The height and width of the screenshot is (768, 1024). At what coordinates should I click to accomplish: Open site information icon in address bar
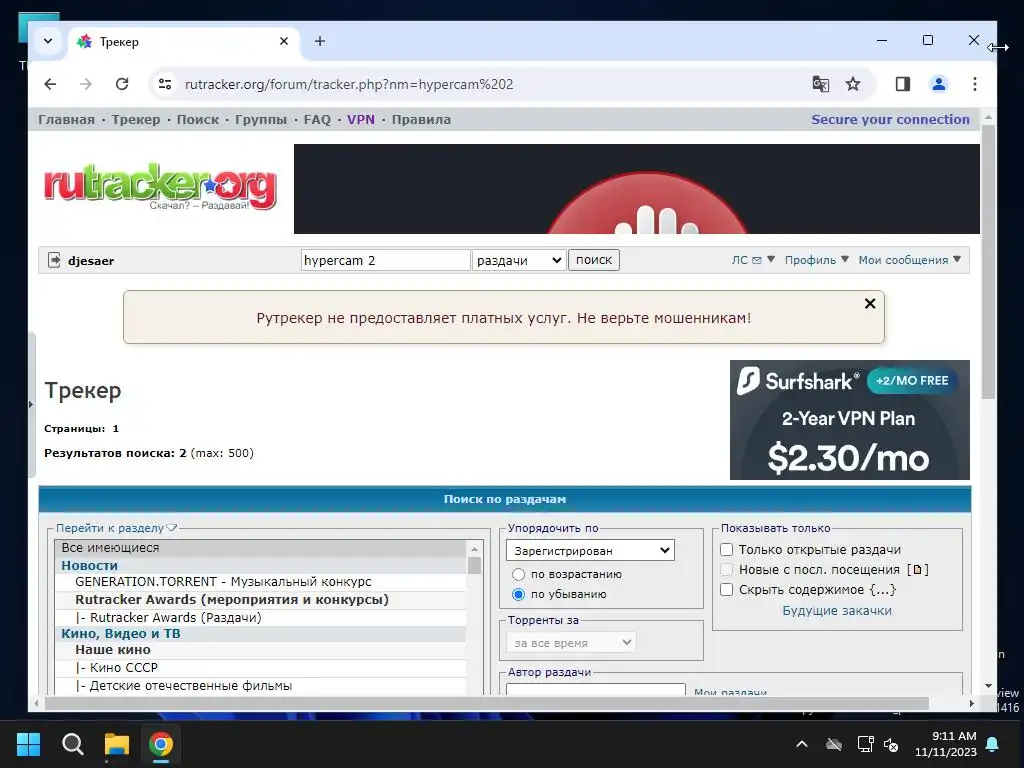165,84
